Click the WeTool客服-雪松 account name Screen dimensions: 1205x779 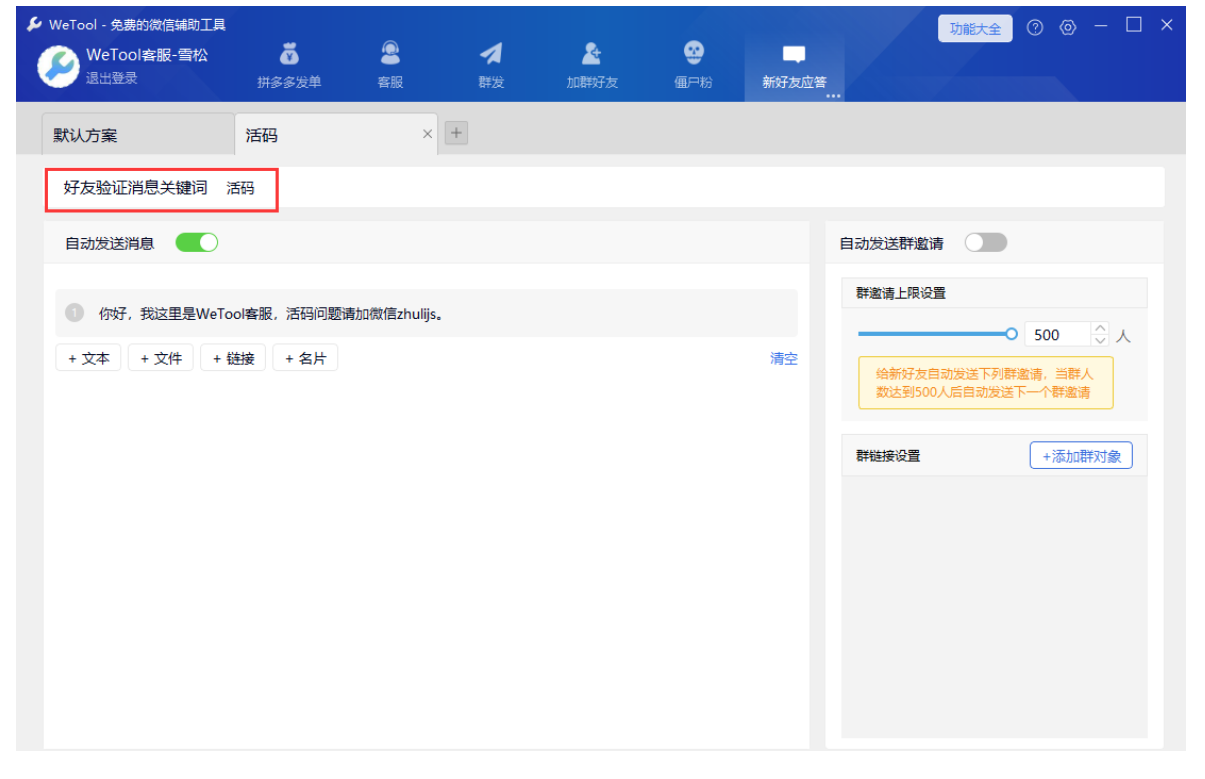tap(147, 55)
